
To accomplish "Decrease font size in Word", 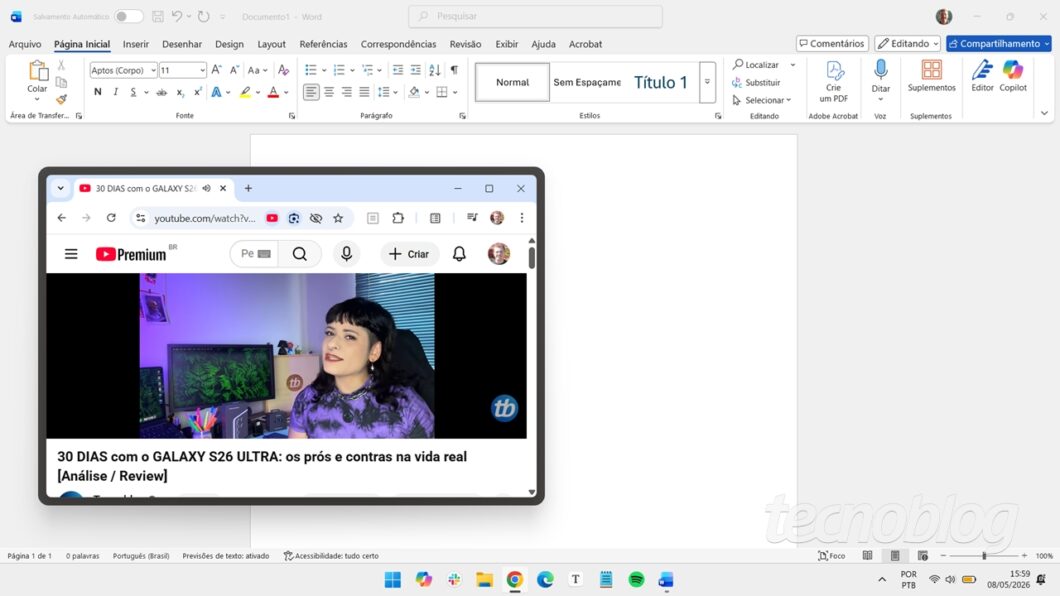I will [x=234, y=70].
